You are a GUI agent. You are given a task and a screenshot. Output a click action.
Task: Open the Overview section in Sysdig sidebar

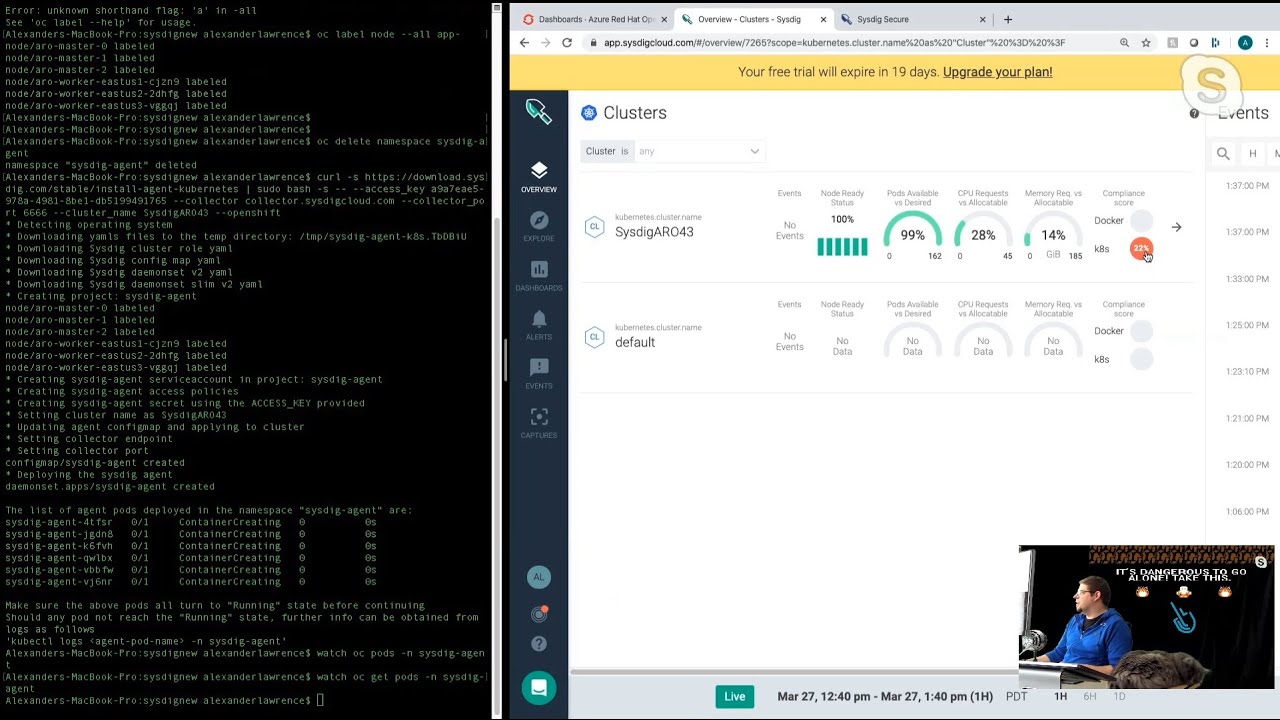pyautogui.click(x=539, y=177)
